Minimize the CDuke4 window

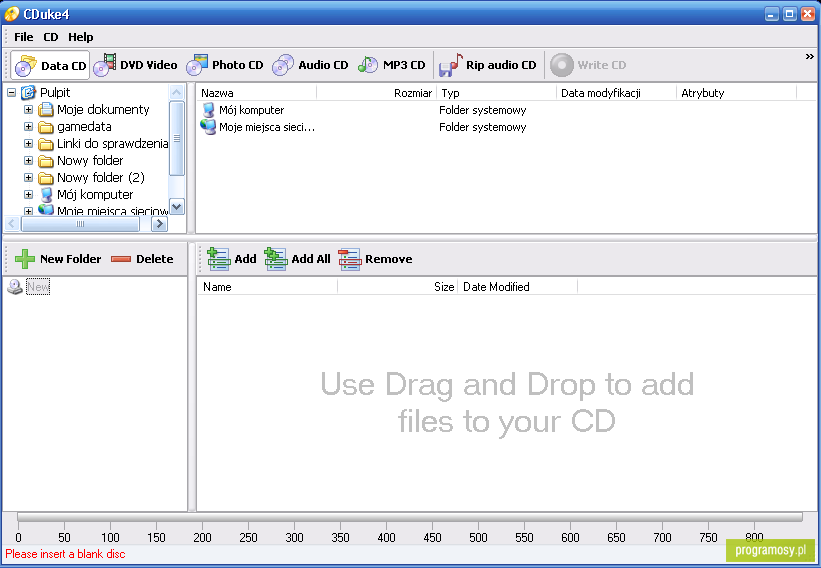tap(772, 14)
